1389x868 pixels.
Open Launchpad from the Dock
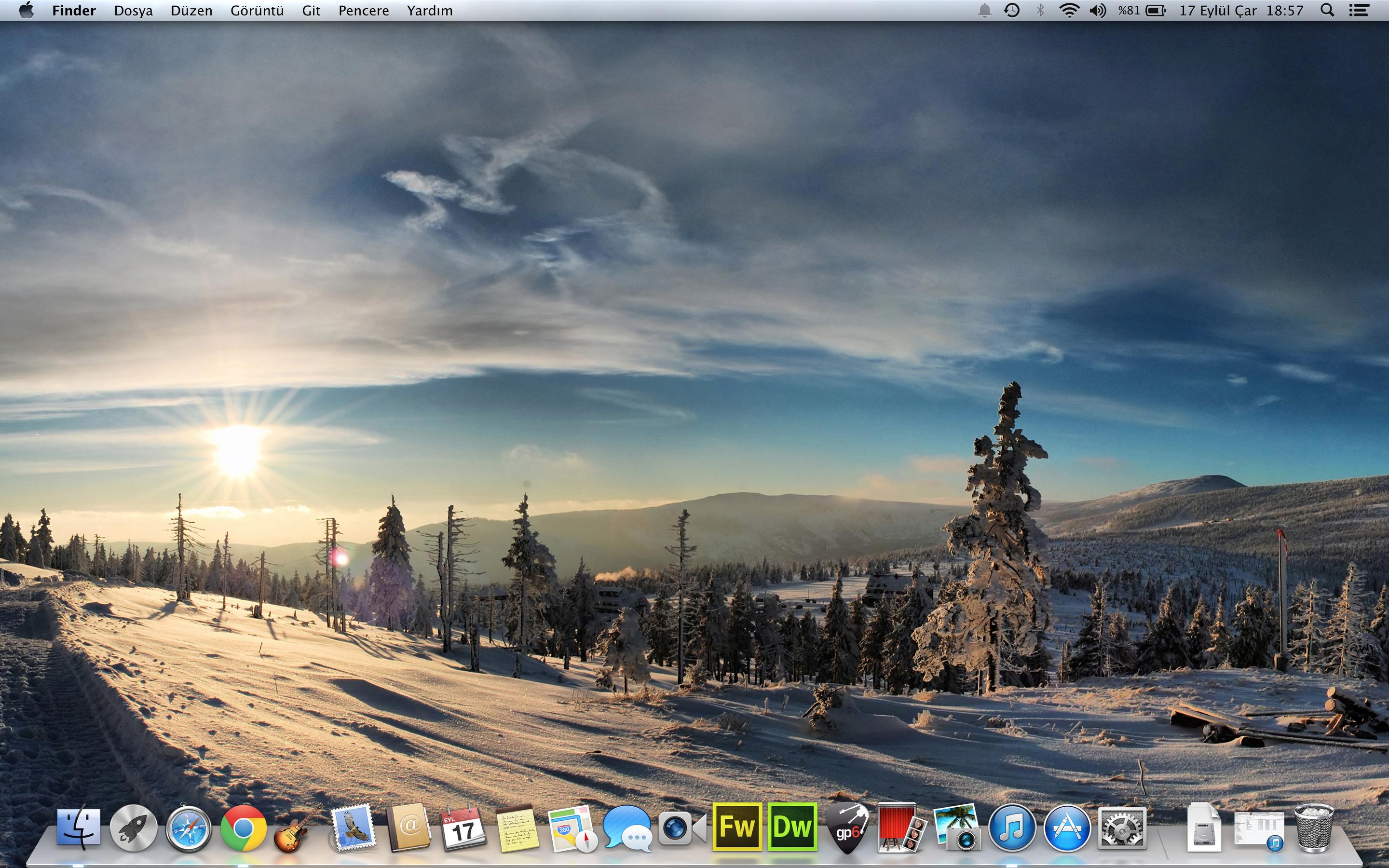pos(133,828)
